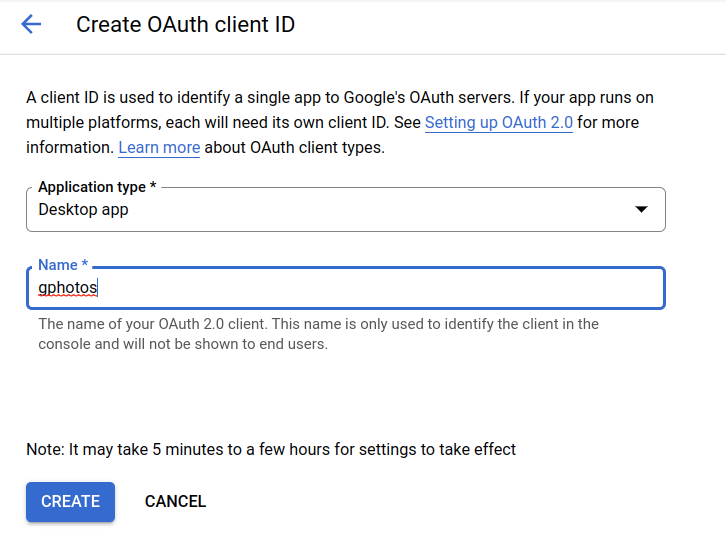
Task: Open the Application type combo box
Action: 345,210
